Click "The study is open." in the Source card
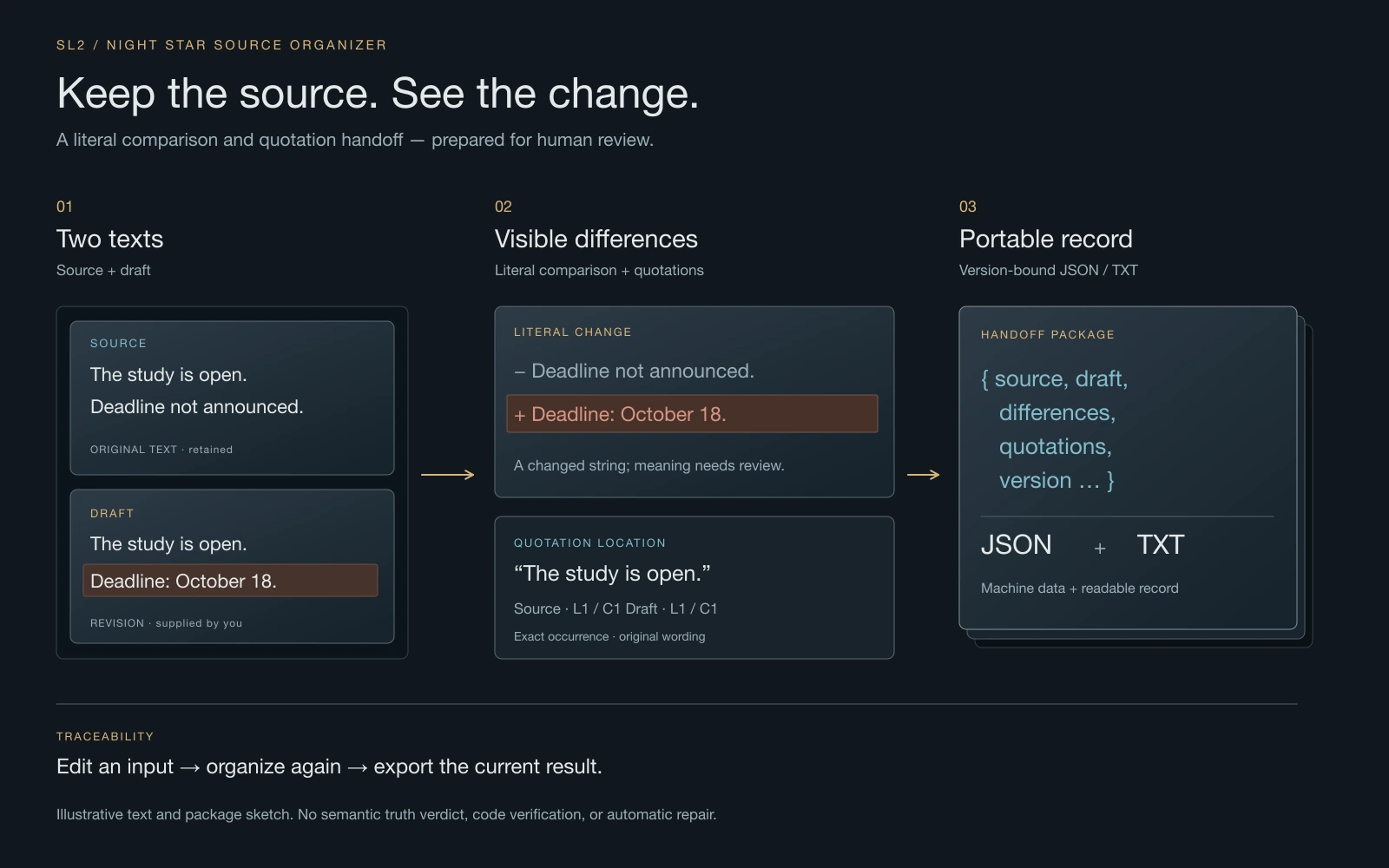 coord(168,375)
